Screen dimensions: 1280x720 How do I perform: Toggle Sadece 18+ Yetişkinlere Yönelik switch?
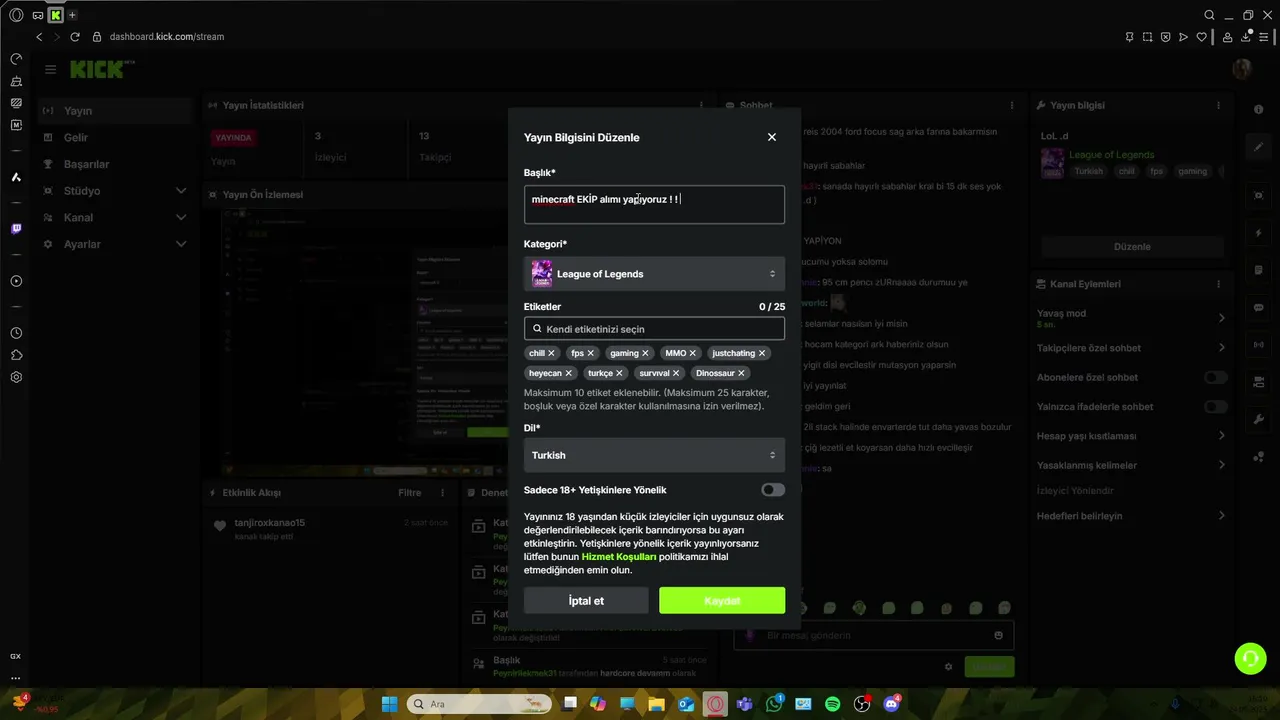tap(773, 490)
